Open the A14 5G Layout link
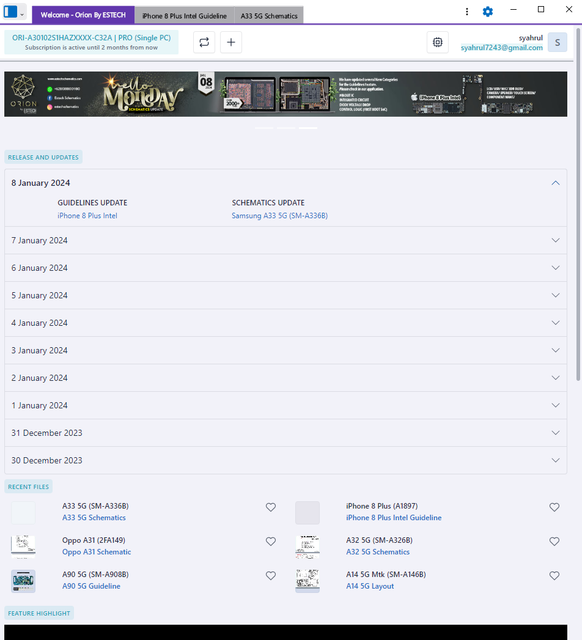The width and height of the screenshot is (582, 640). pos(370,586)
